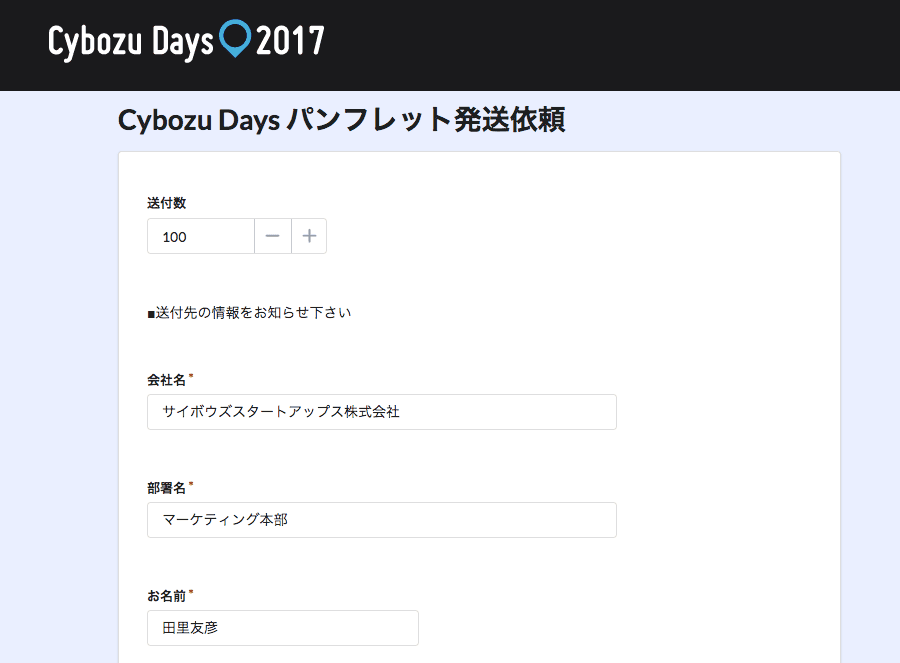Click the お名前 field label
The width and height of the screenshot is (900, 663).
[167, 596]
